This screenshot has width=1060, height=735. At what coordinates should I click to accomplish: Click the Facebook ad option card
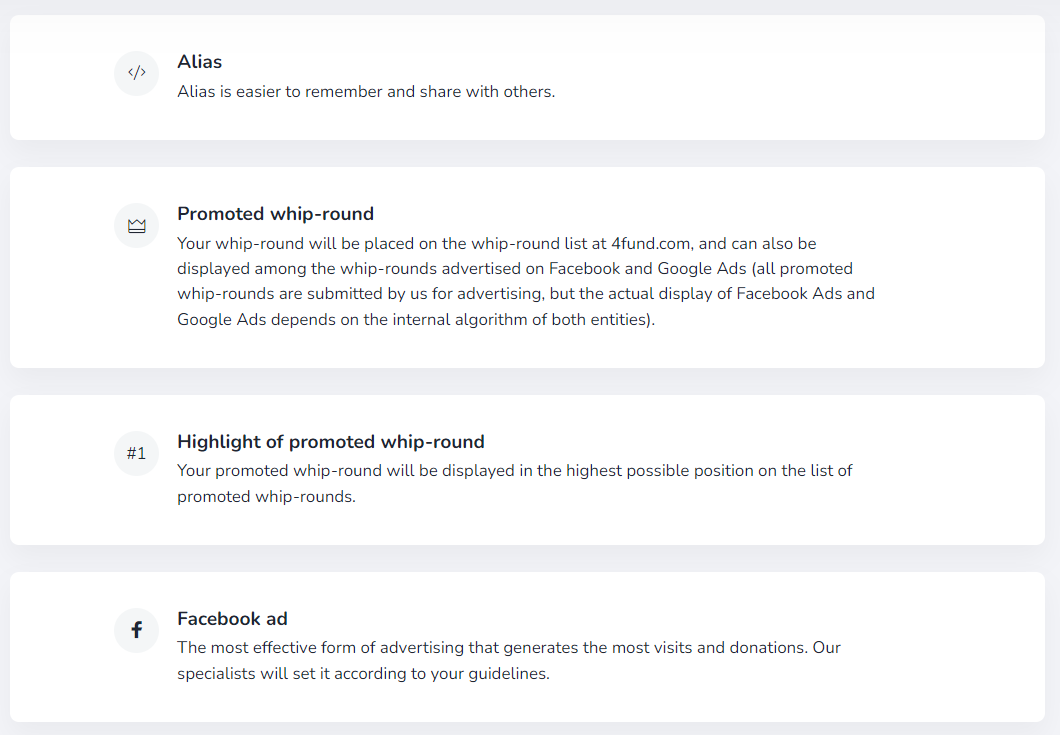pos(527,647)
